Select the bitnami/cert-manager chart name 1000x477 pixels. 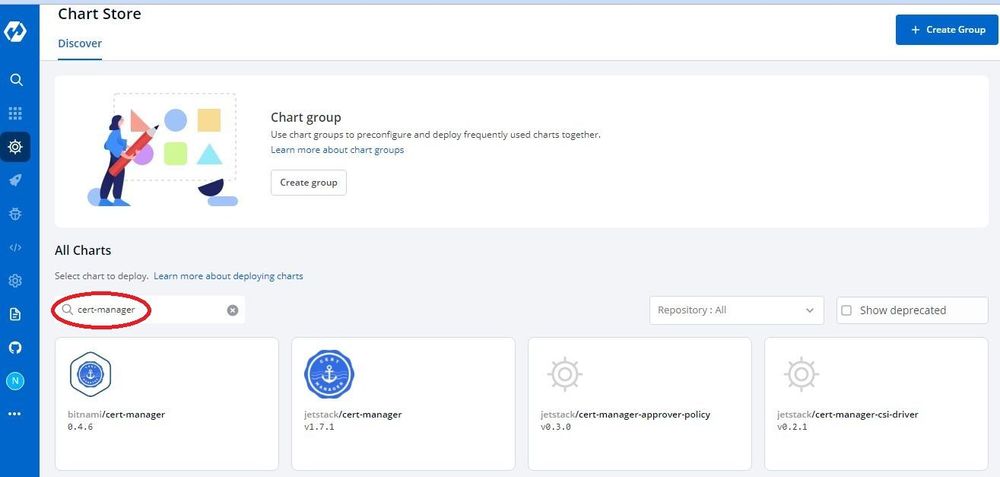click(x=116, y=415)
